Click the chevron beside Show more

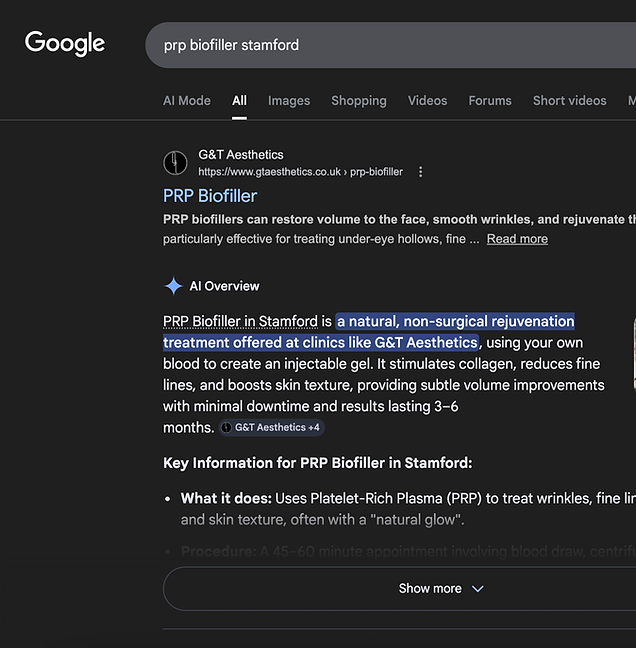pyautogui.click(x=478, y=589)
